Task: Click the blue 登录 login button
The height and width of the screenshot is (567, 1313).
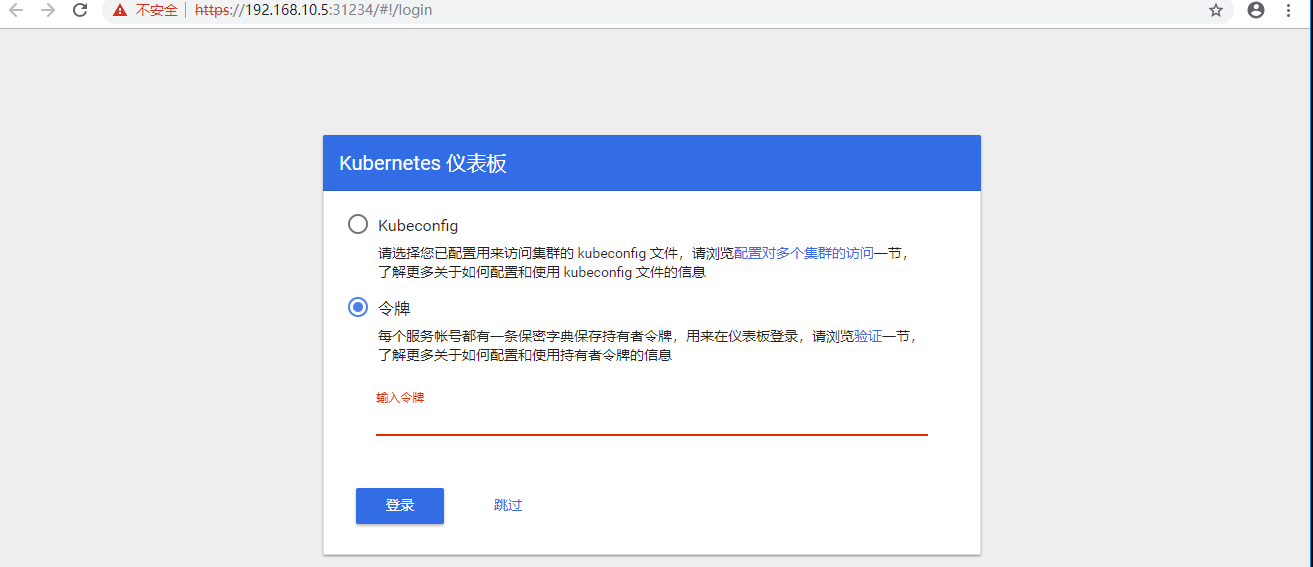Action: 400,505
